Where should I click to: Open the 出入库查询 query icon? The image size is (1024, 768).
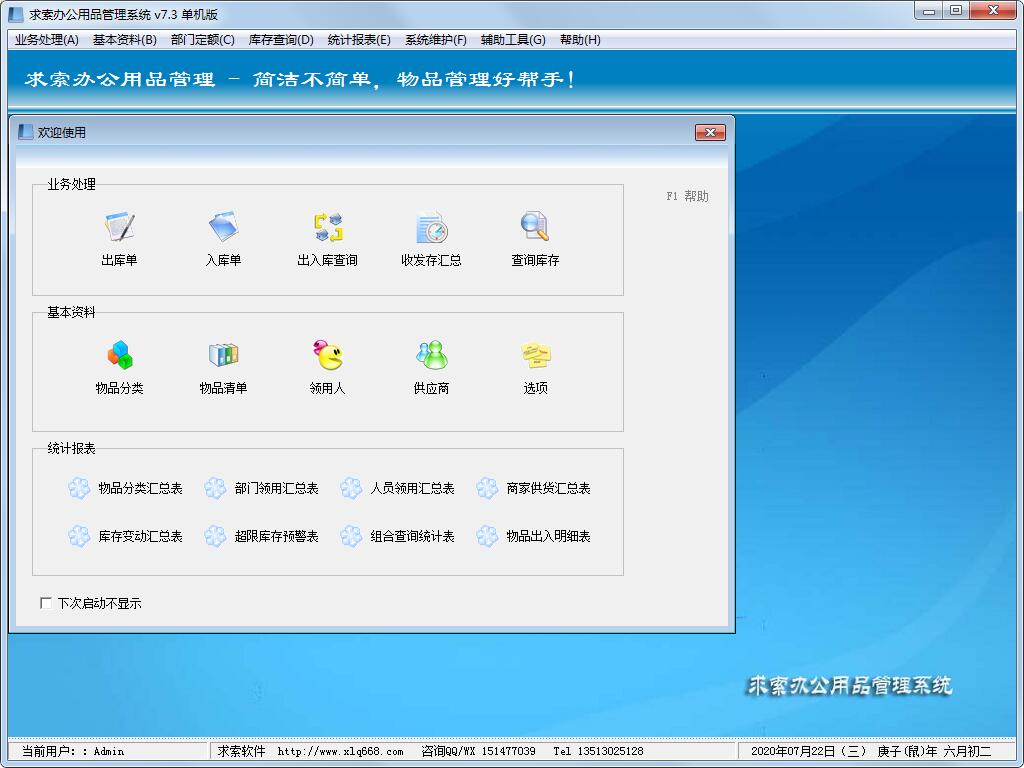327,227
